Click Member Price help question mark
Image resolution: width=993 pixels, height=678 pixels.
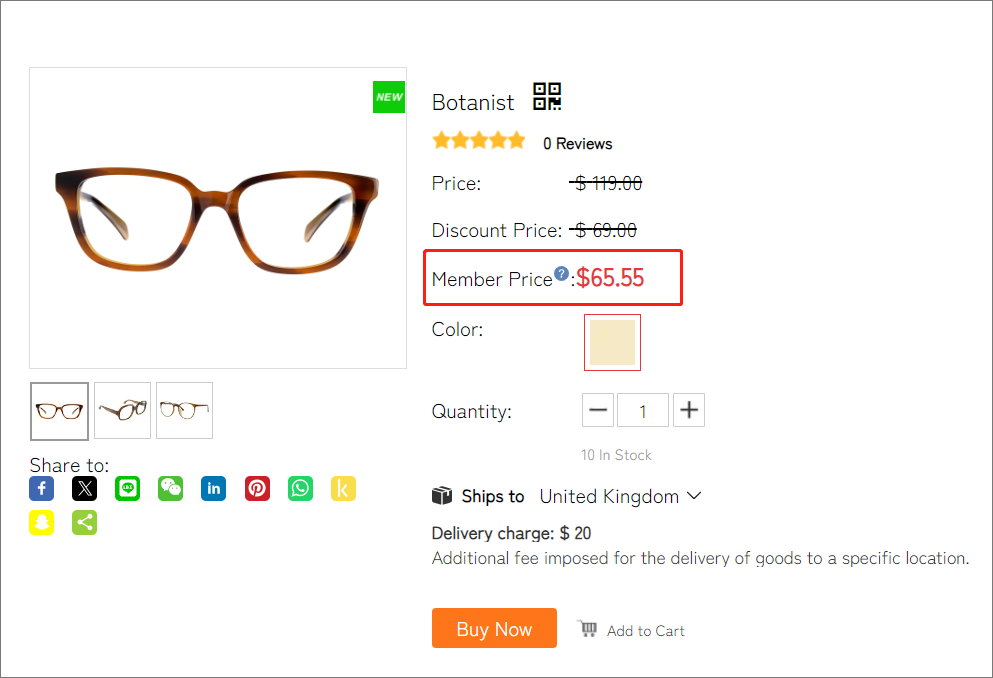(x=562, y=273)
